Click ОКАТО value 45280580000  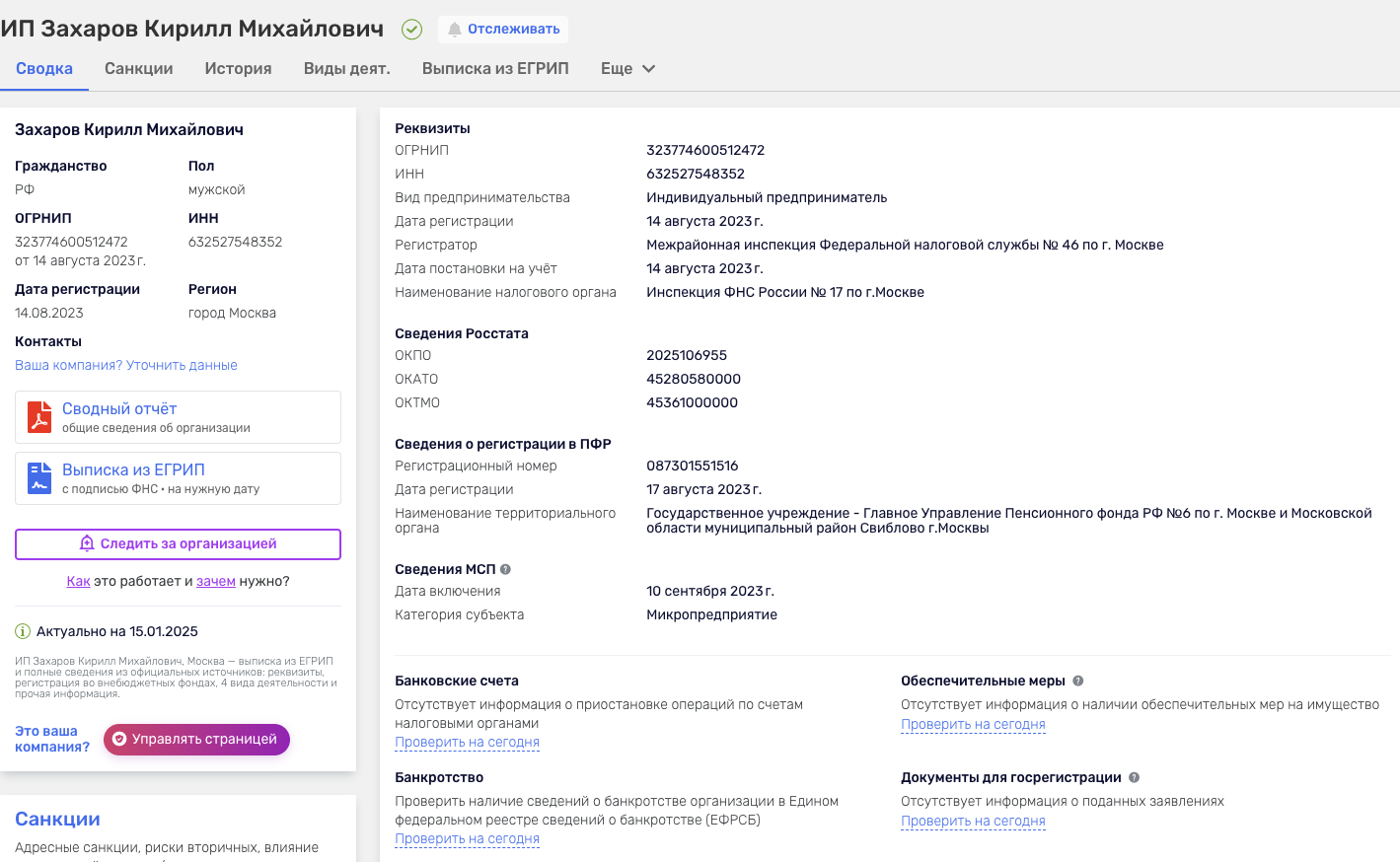694,379
